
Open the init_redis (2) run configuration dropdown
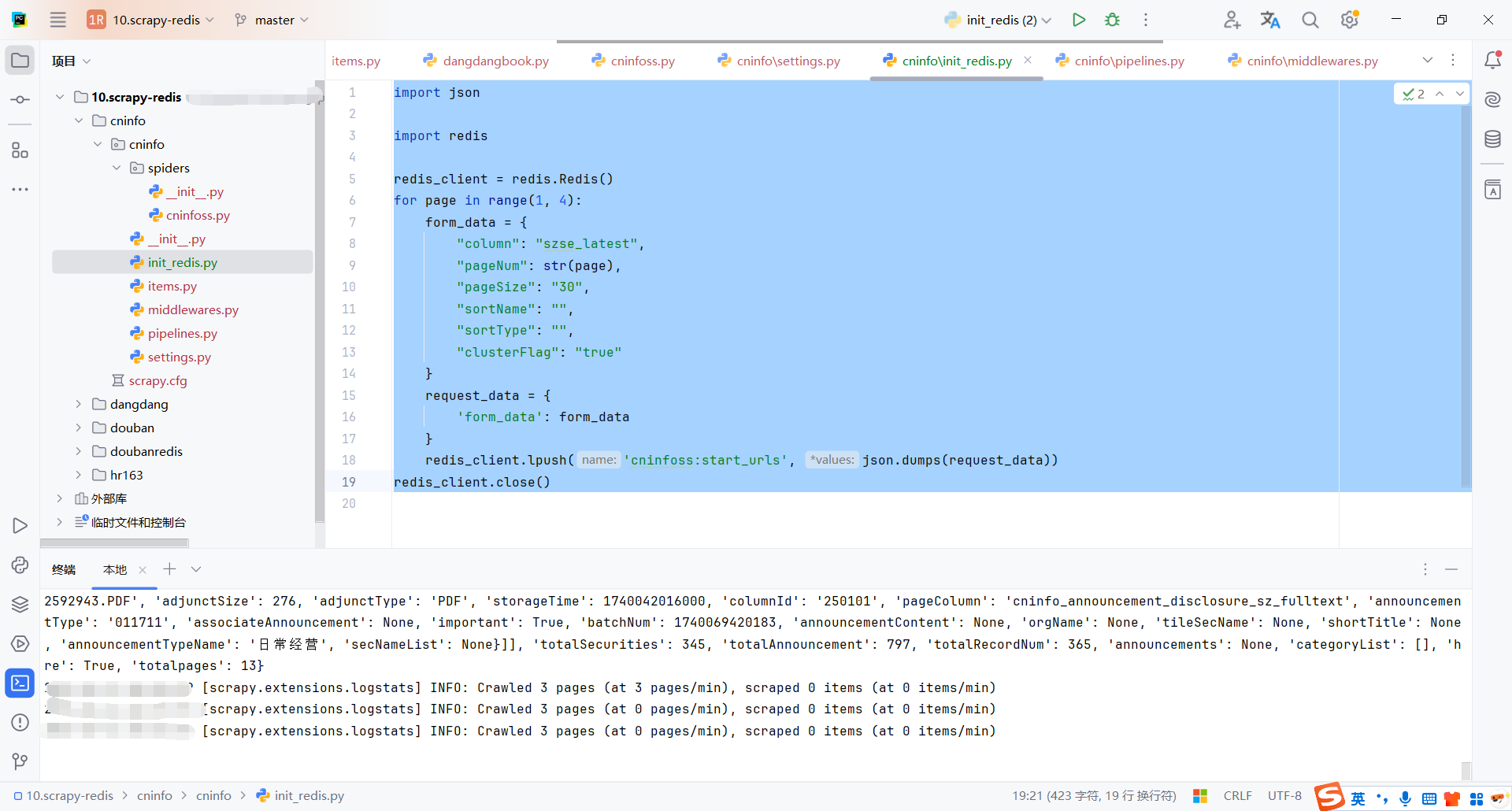tap(998, 20)
